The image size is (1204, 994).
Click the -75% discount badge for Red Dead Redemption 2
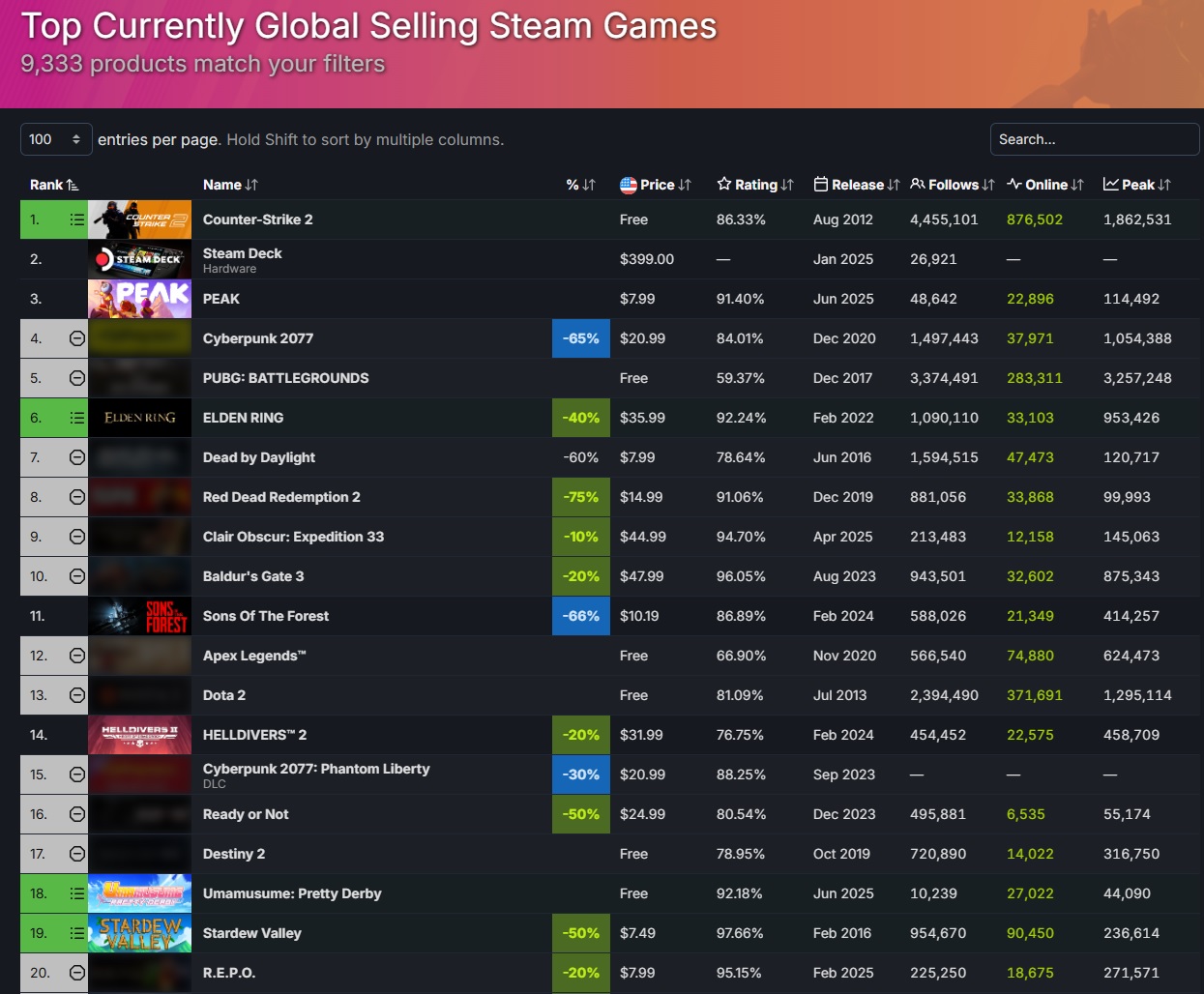point(581,497)
